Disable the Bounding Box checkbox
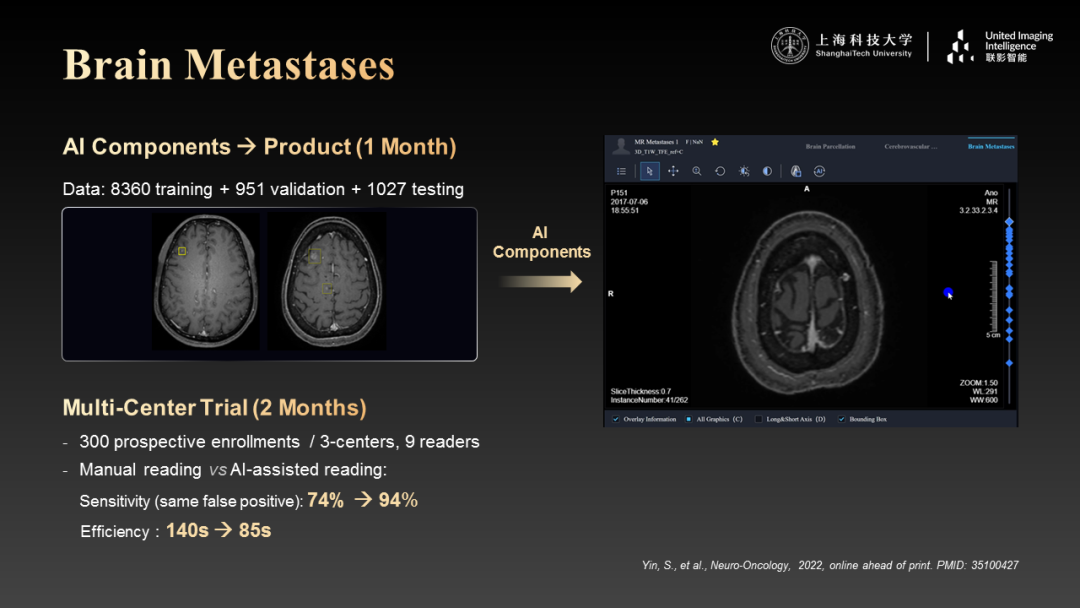Viewport: 1080px width, 608px height. (841, 419)
